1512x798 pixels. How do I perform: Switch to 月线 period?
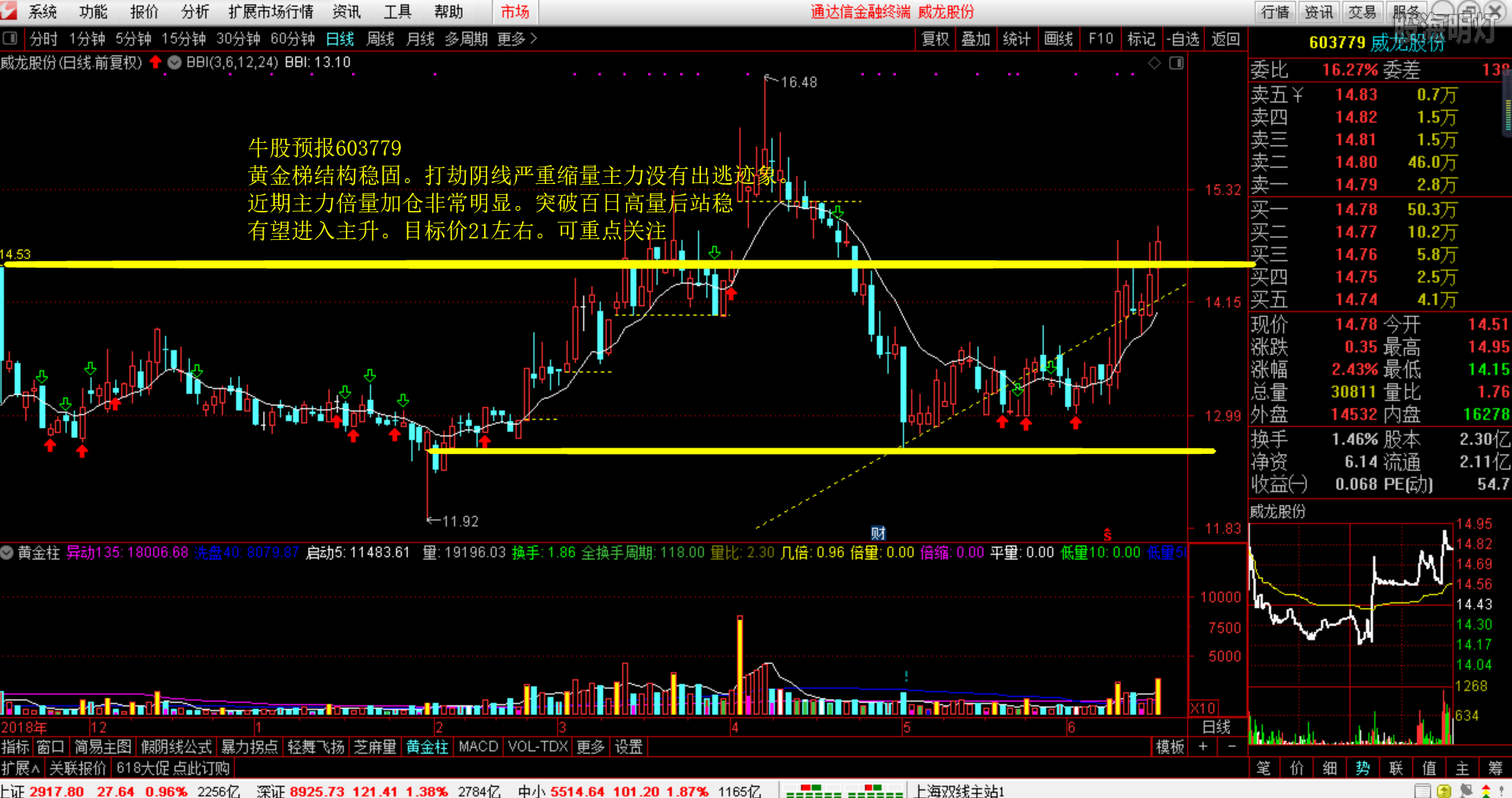pyautogui.click(x=420, y=39)
